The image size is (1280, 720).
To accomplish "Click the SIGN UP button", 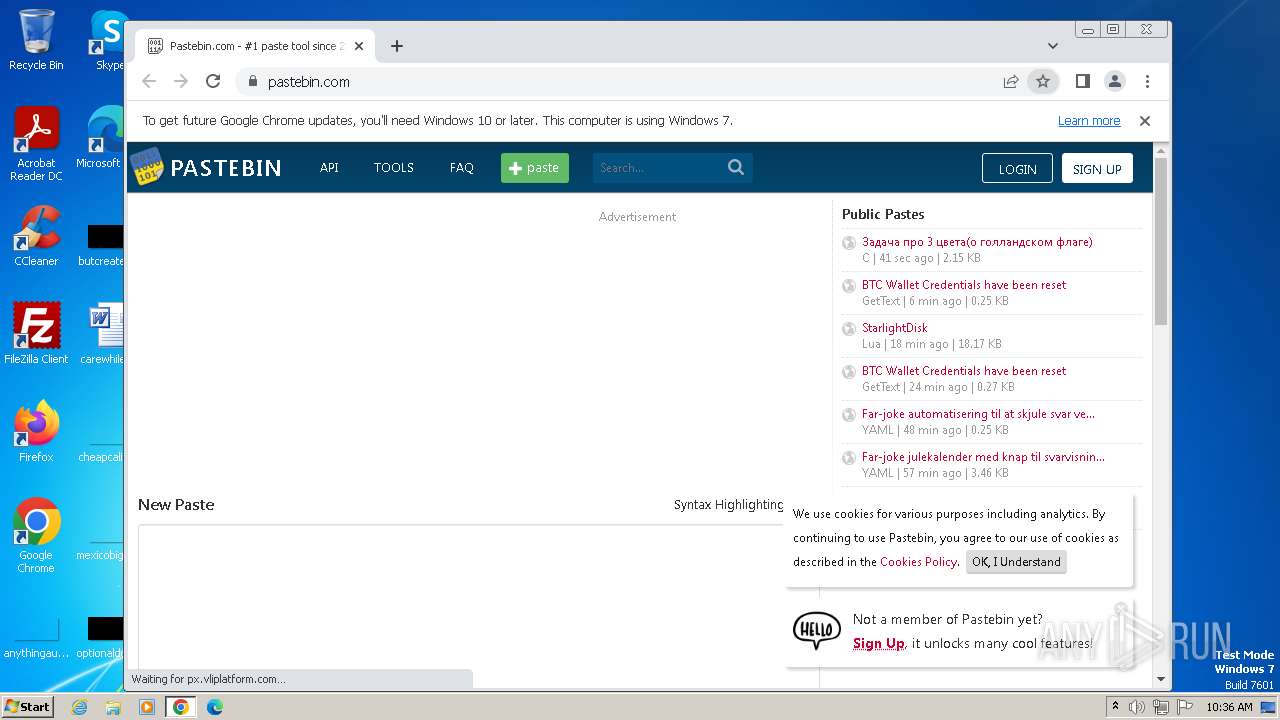I will [1097, 169].
